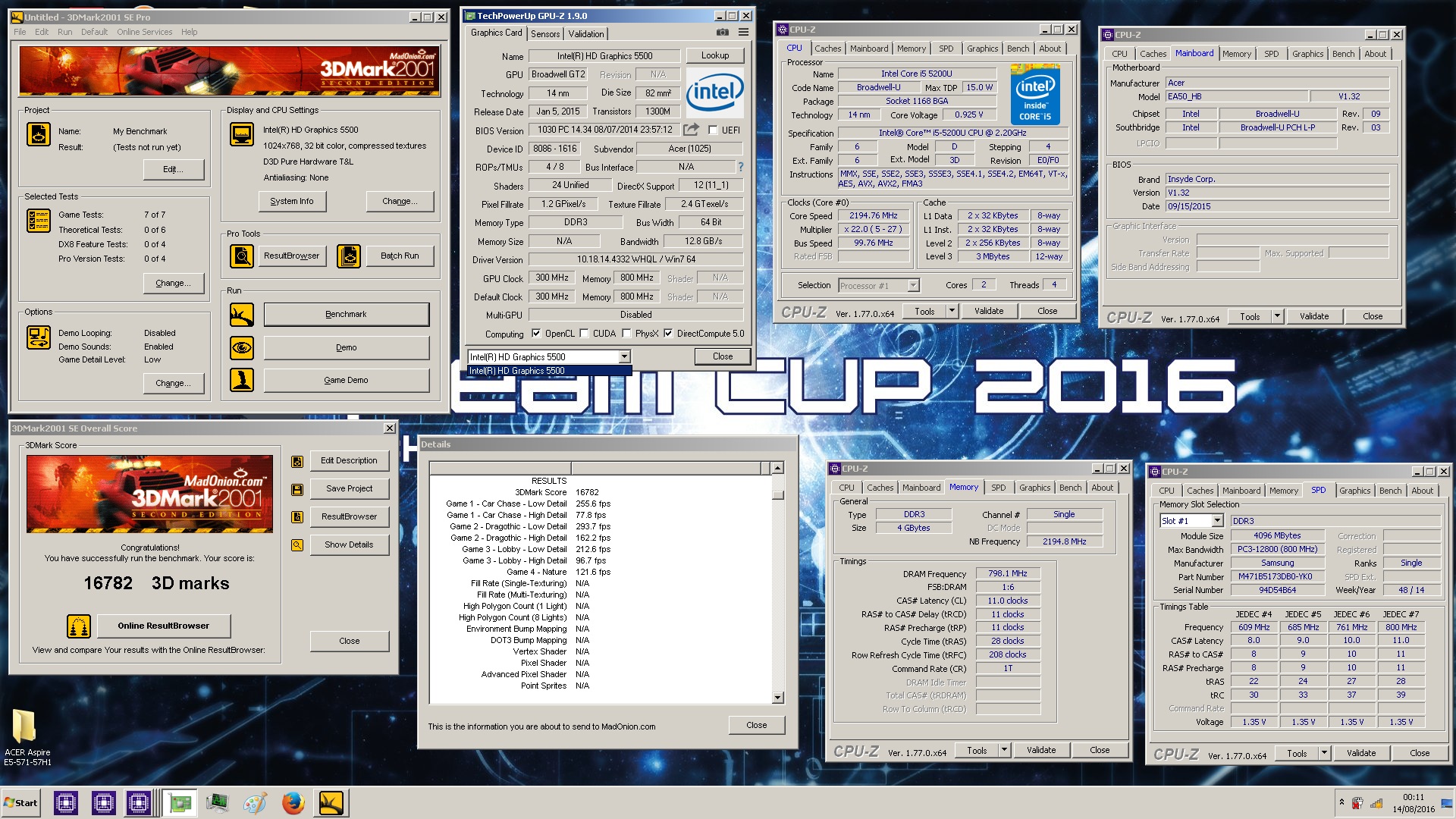Click the Game Demo button
Screen dimensions: 1456x819
tap(346, 381)
